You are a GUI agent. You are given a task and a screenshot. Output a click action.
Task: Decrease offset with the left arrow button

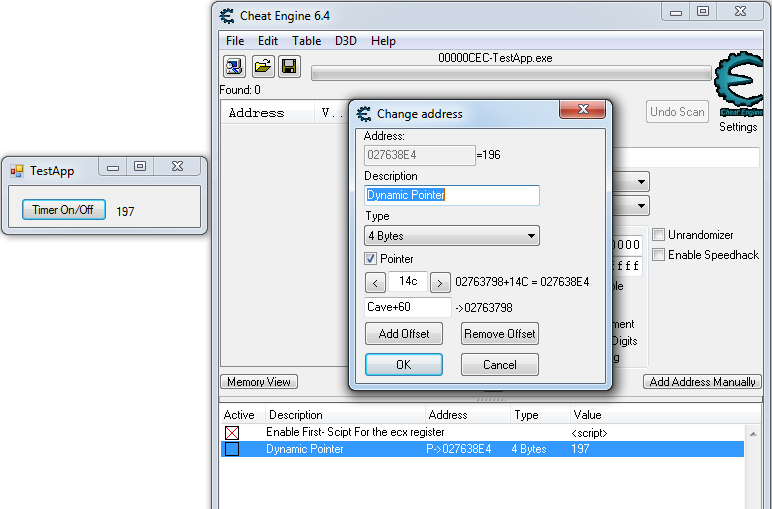[x=375, y=283]
